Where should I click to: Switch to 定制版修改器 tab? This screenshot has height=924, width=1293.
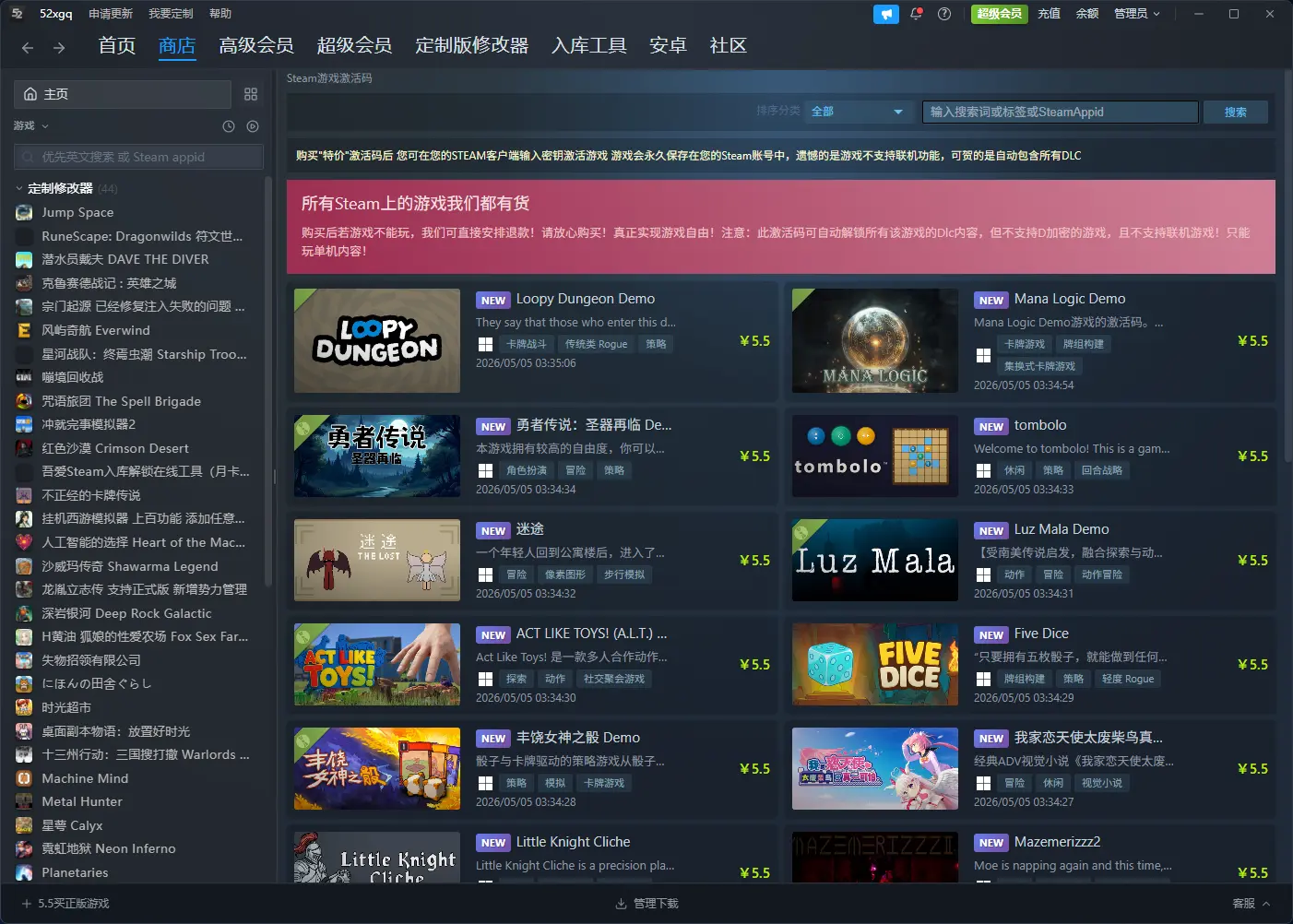pos(471,46)
